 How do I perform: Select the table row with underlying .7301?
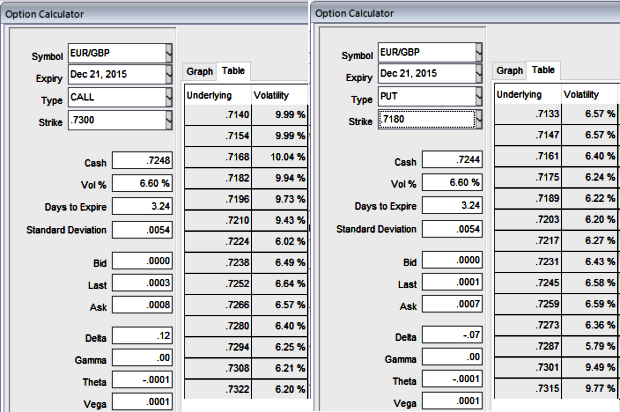(x=557, y=397)
